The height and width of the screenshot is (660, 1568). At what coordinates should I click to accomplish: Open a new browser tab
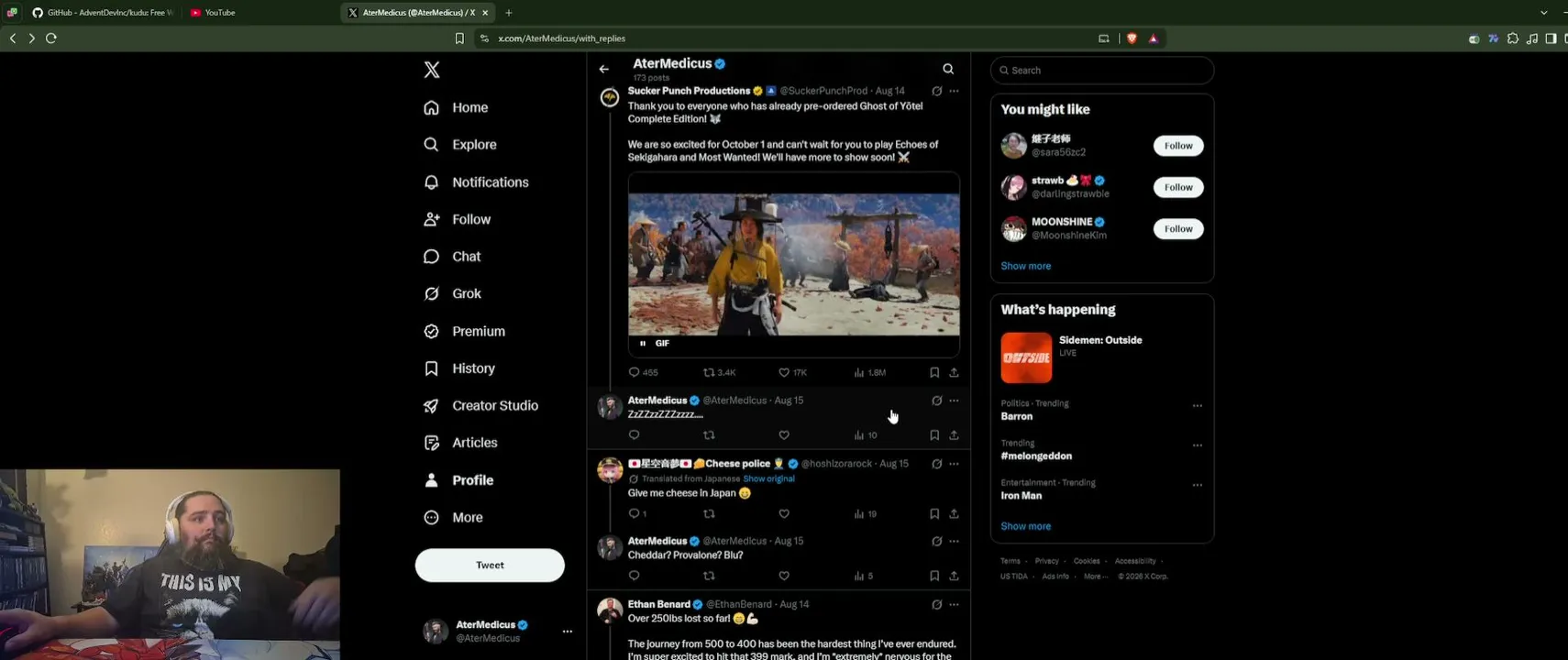509,13
